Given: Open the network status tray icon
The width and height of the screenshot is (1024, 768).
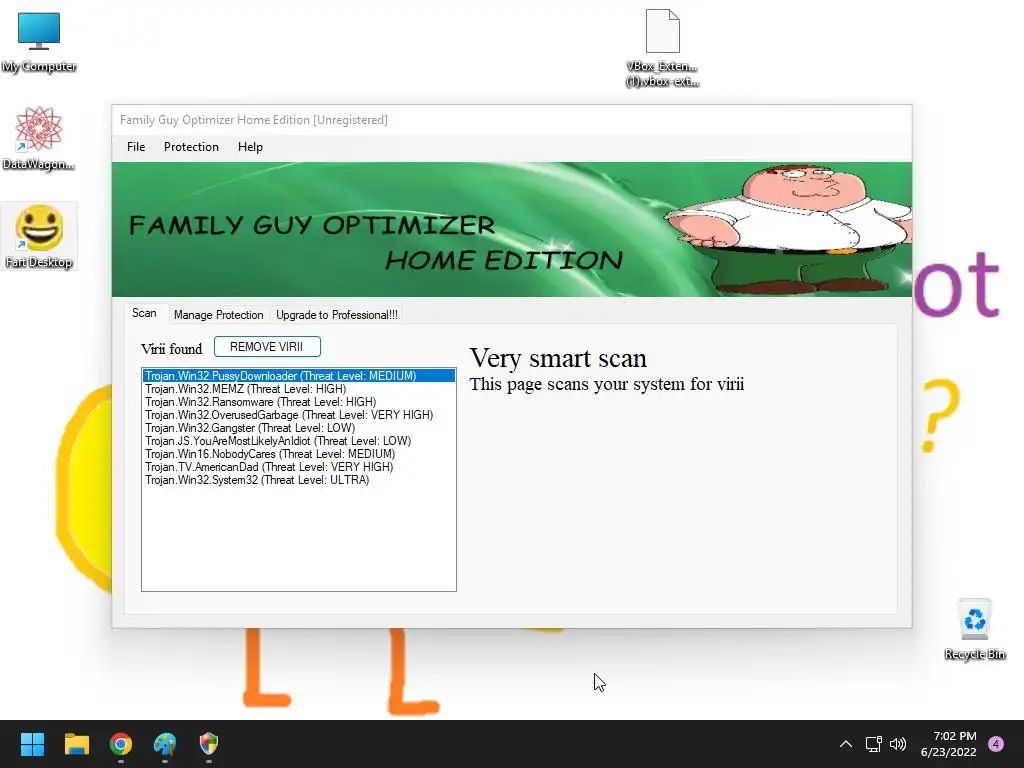Looking at the screenshot, I should coord(873,744).
